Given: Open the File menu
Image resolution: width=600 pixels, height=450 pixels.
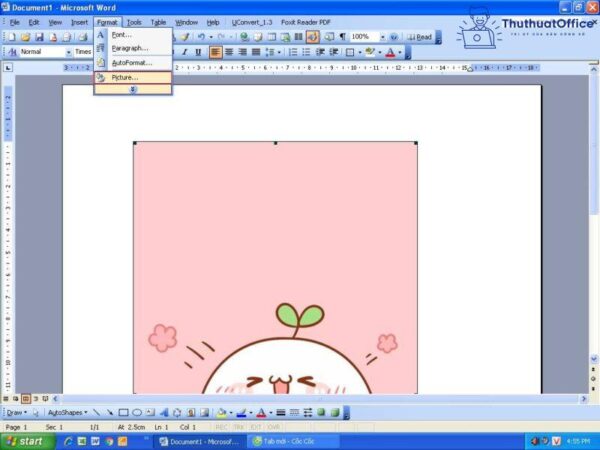Looking at the screenshot, I should pyautogui.click(x=15, y=23).
